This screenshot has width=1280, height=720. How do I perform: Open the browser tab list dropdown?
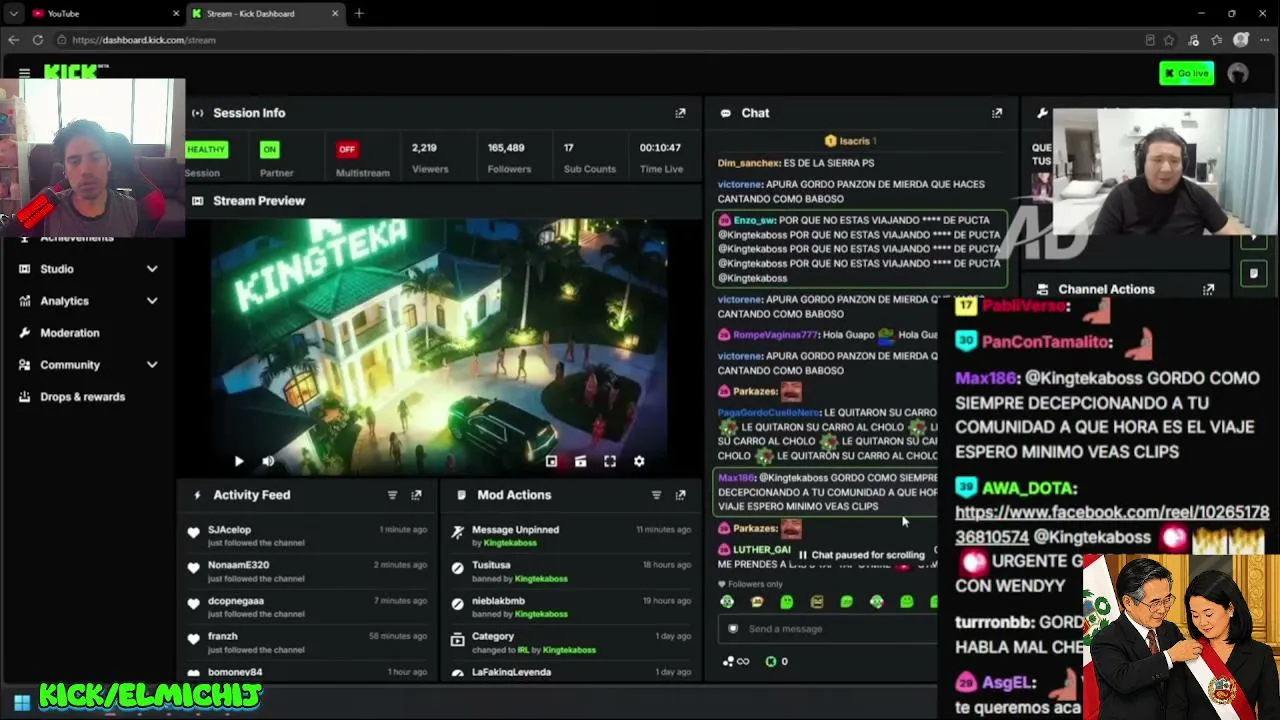[13, 13]
